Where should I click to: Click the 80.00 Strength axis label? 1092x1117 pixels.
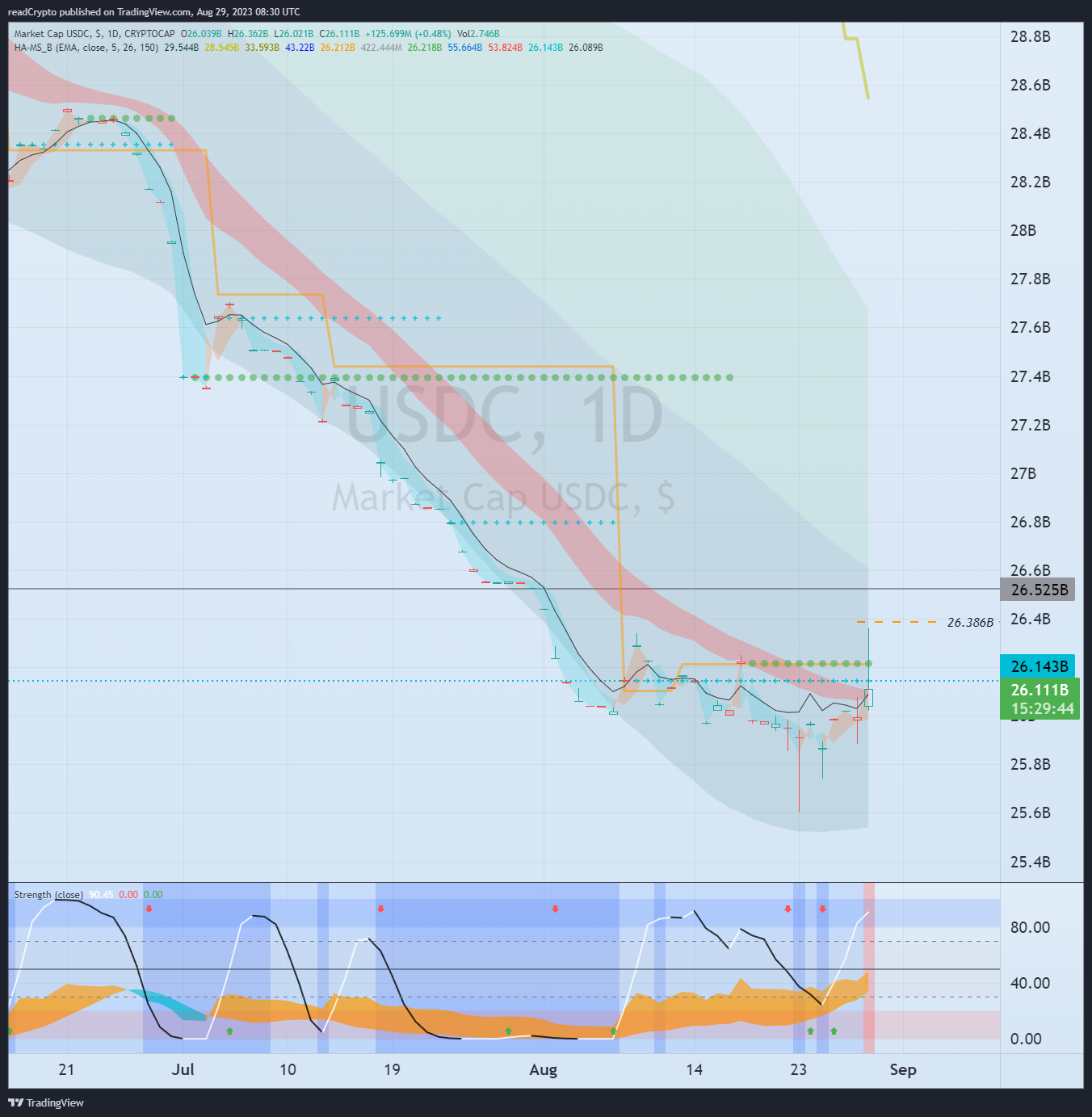(1031, 927)
